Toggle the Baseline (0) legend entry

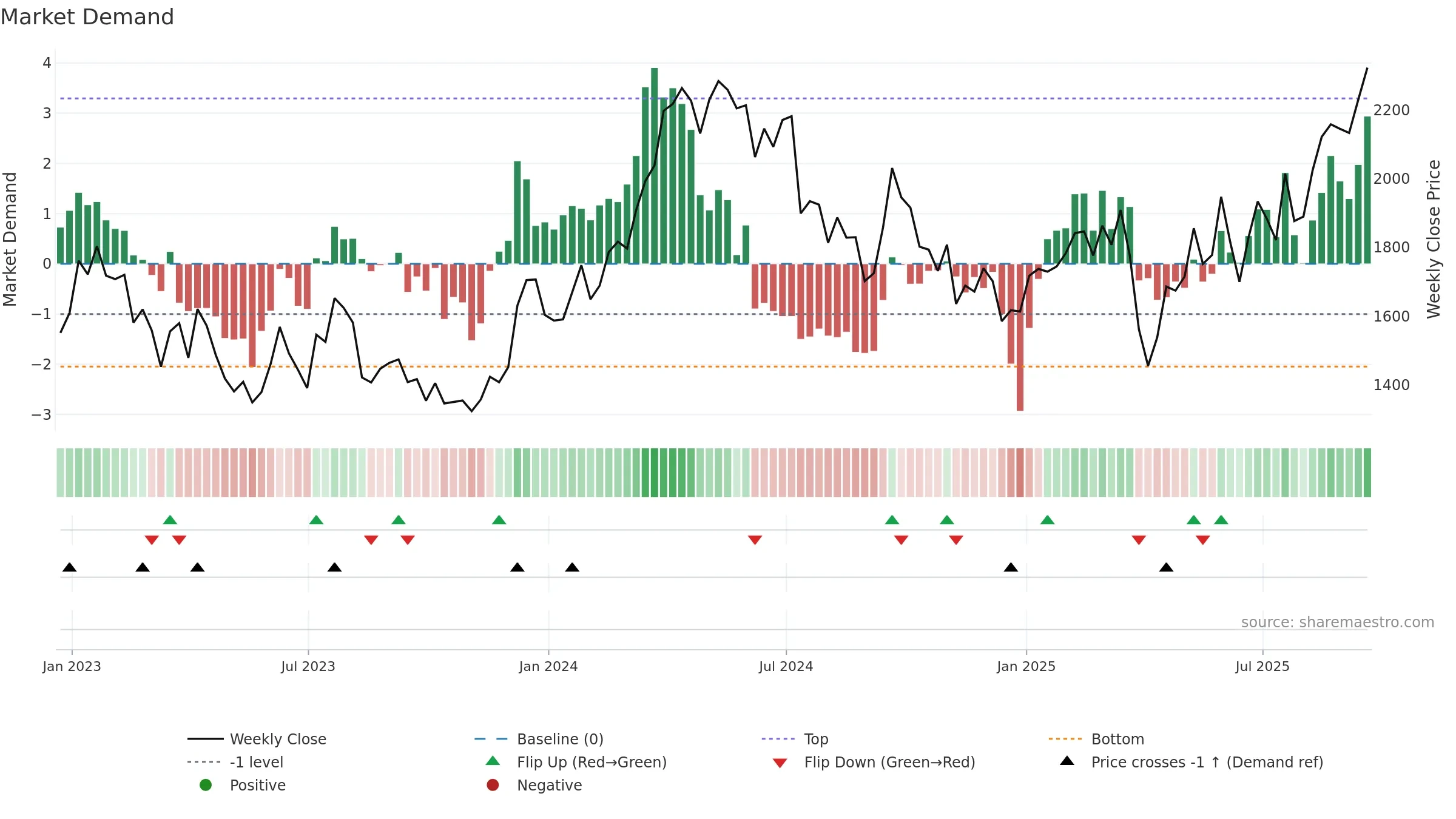(x=539, y=739)
